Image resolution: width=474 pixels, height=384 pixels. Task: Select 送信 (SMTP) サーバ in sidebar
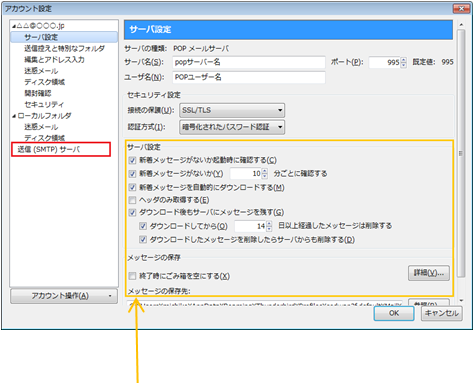[x=49, y=149]
